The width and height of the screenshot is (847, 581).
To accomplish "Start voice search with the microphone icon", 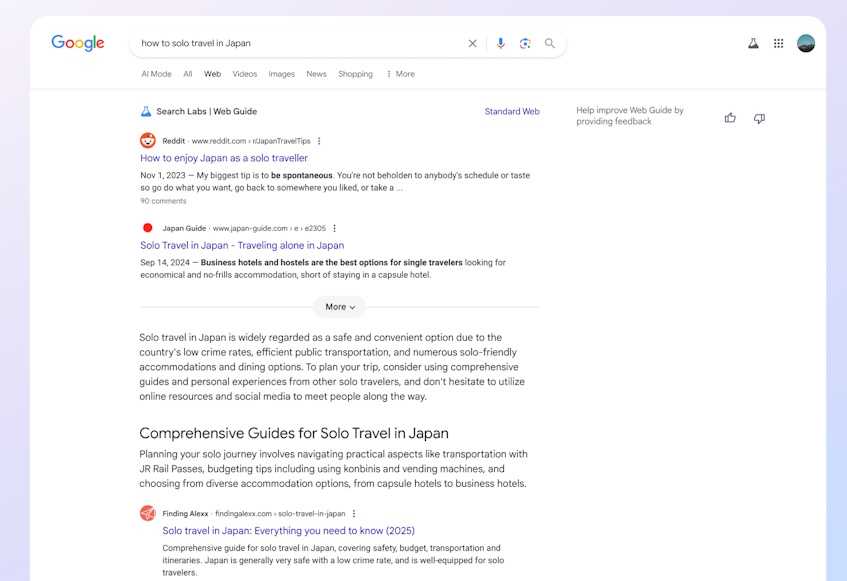I will (501, 43).
